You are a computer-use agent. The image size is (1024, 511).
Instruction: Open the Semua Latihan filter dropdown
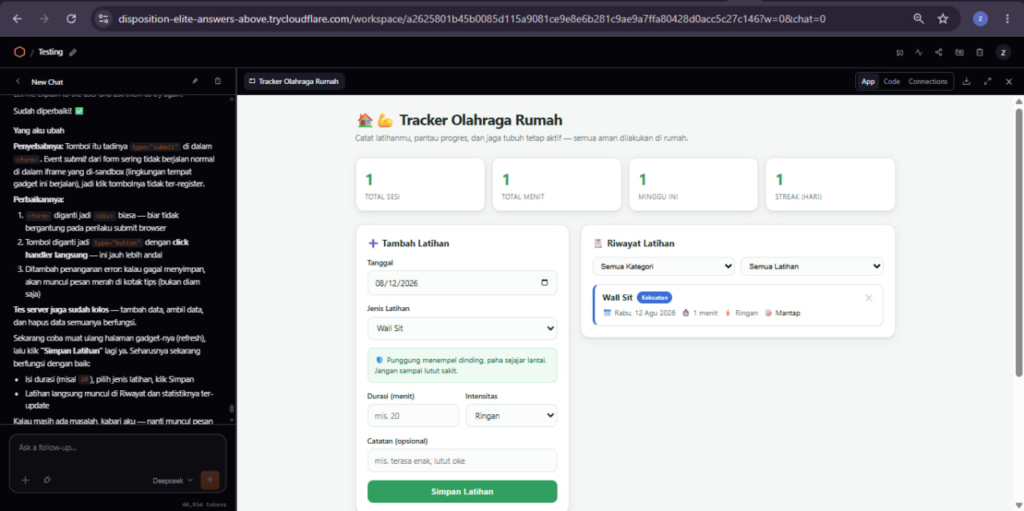(812, 267)
